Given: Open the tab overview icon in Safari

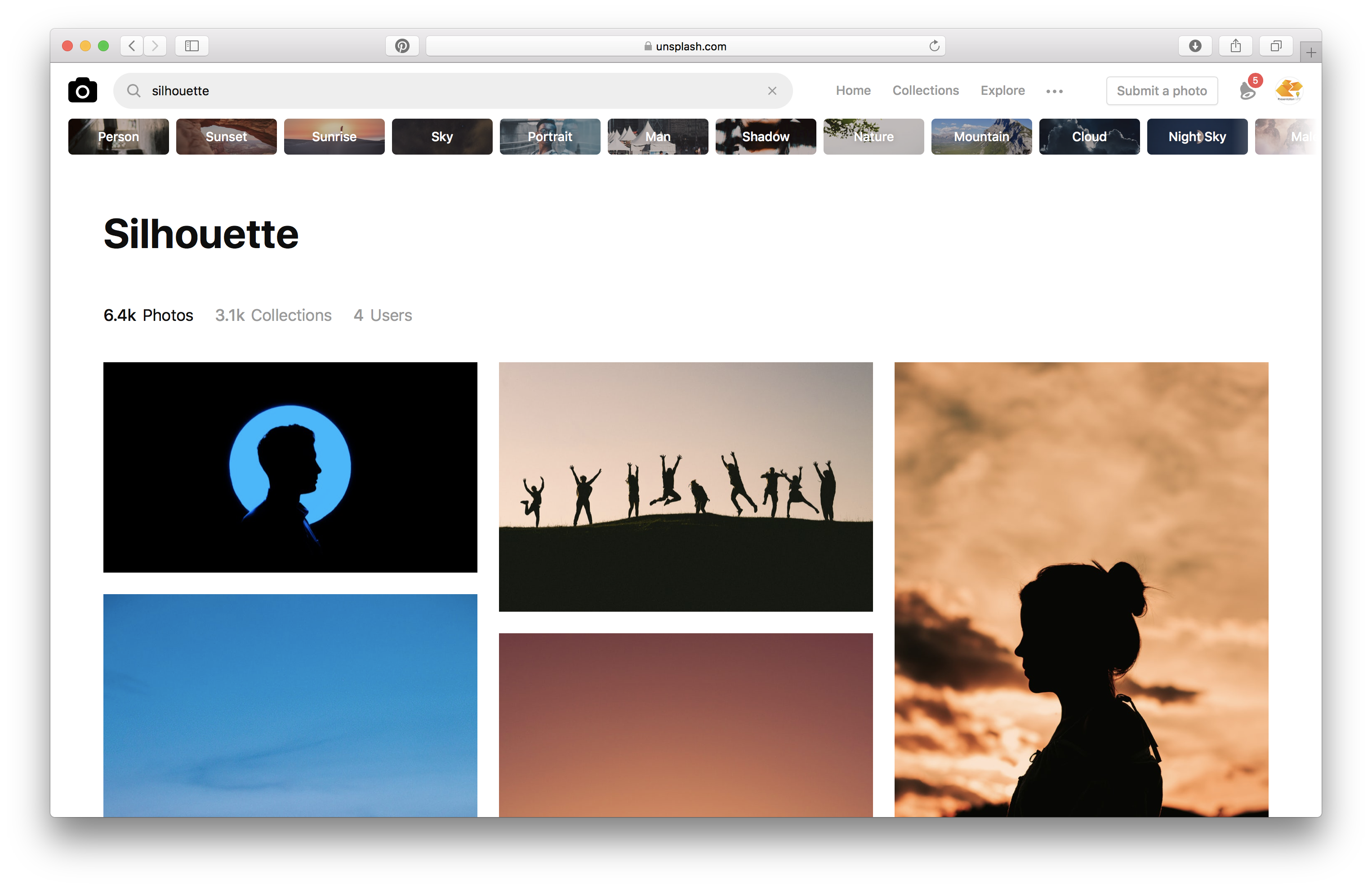Looking at the screenshot, I should pos(1276,45).
